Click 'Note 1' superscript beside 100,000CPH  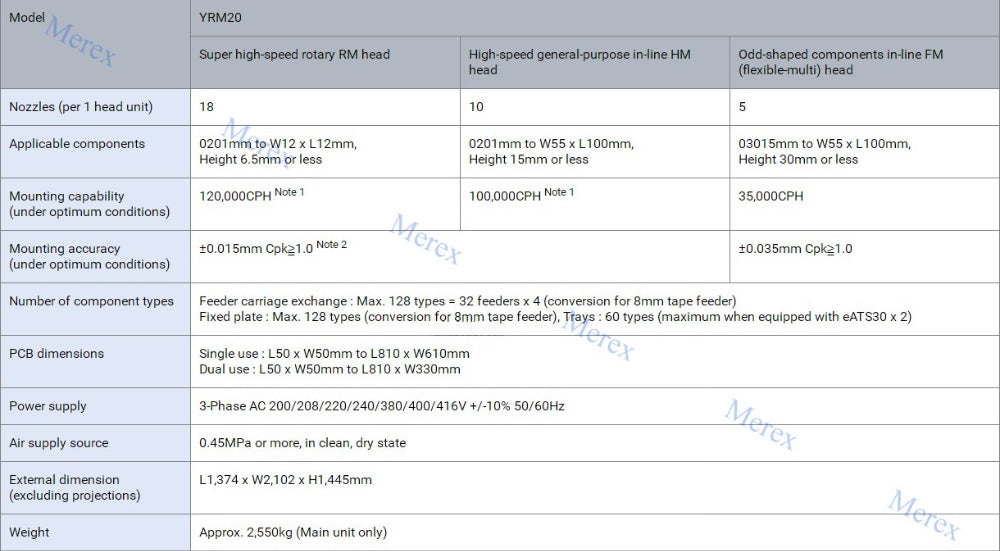point(559,192)
